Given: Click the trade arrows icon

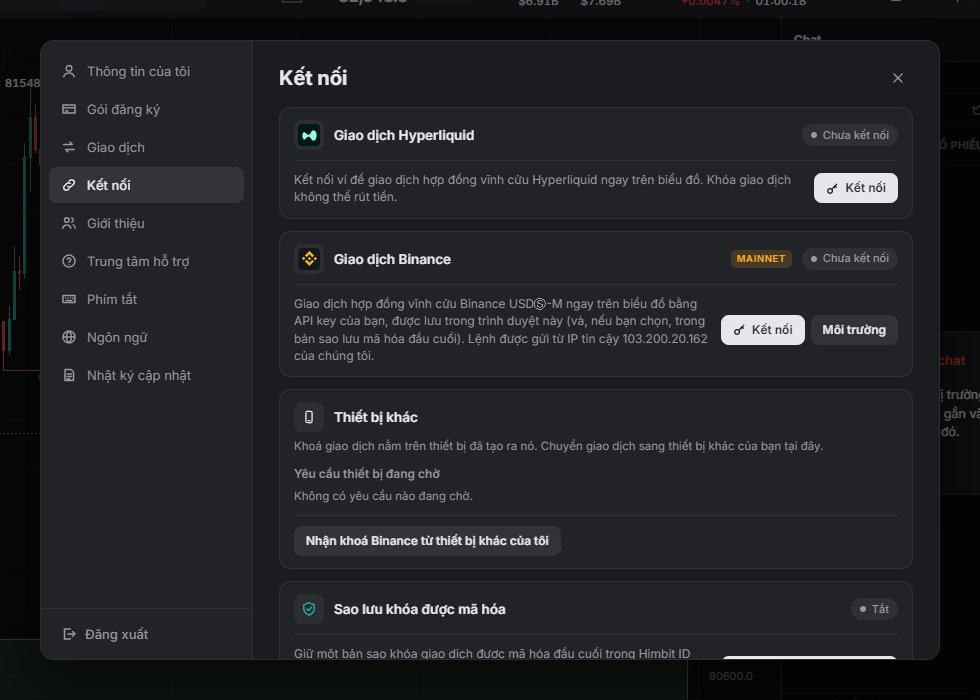Looking at the screenshot, I should 69,148.
